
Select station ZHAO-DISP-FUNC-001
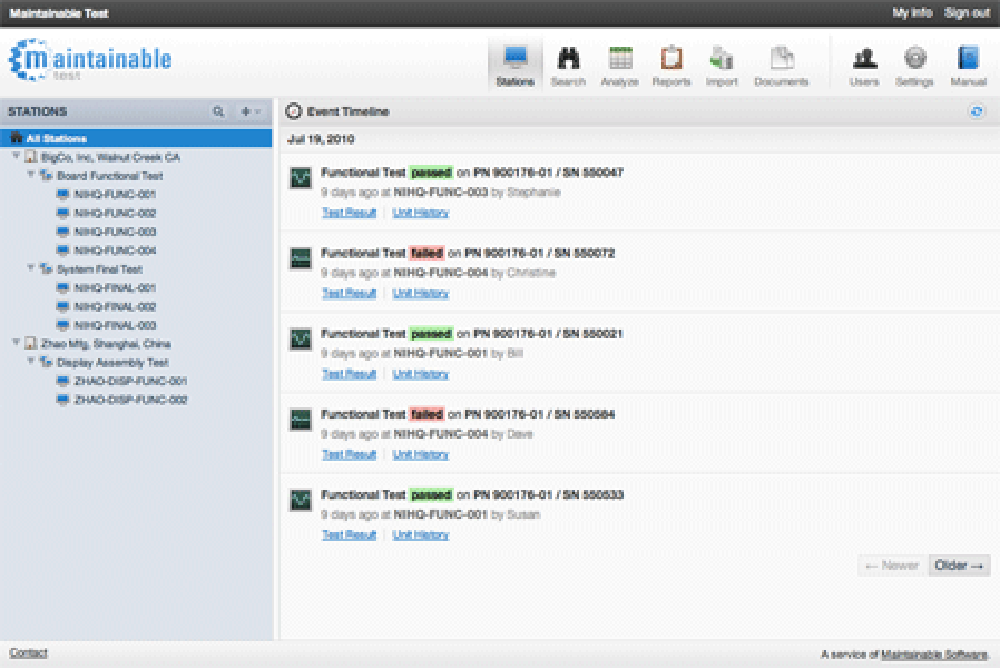point(130,381)
